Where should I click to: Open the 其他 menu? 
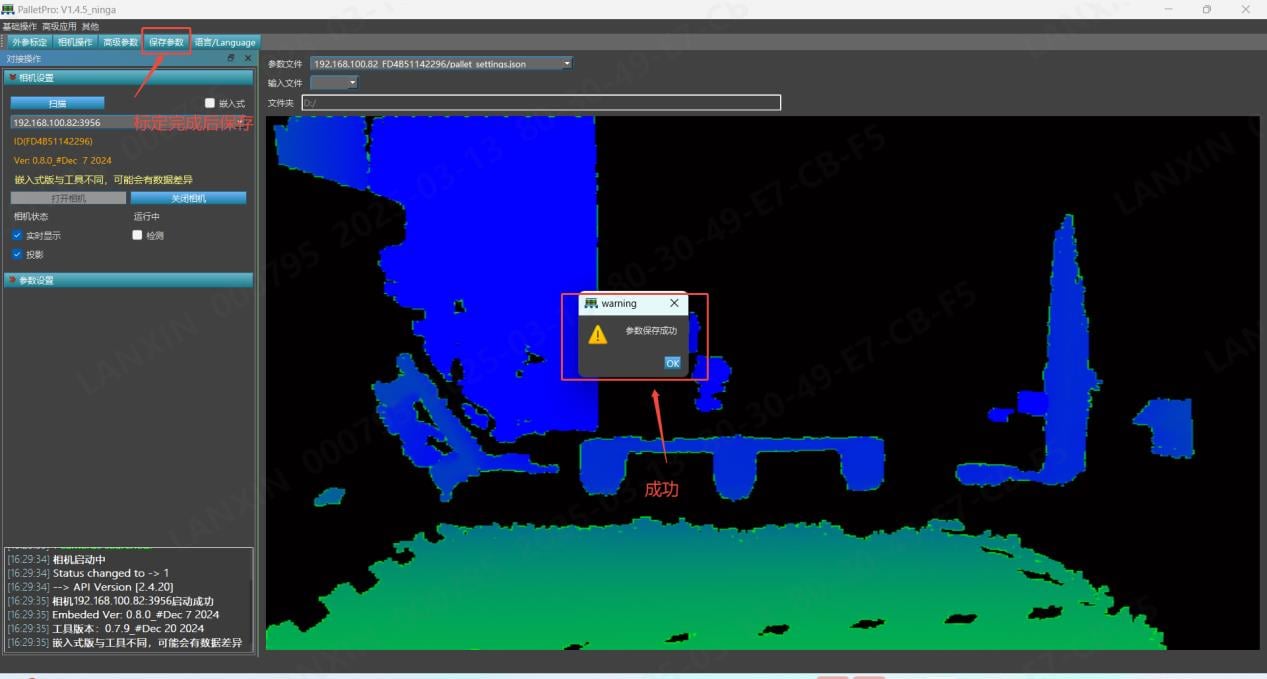[90, 26]
